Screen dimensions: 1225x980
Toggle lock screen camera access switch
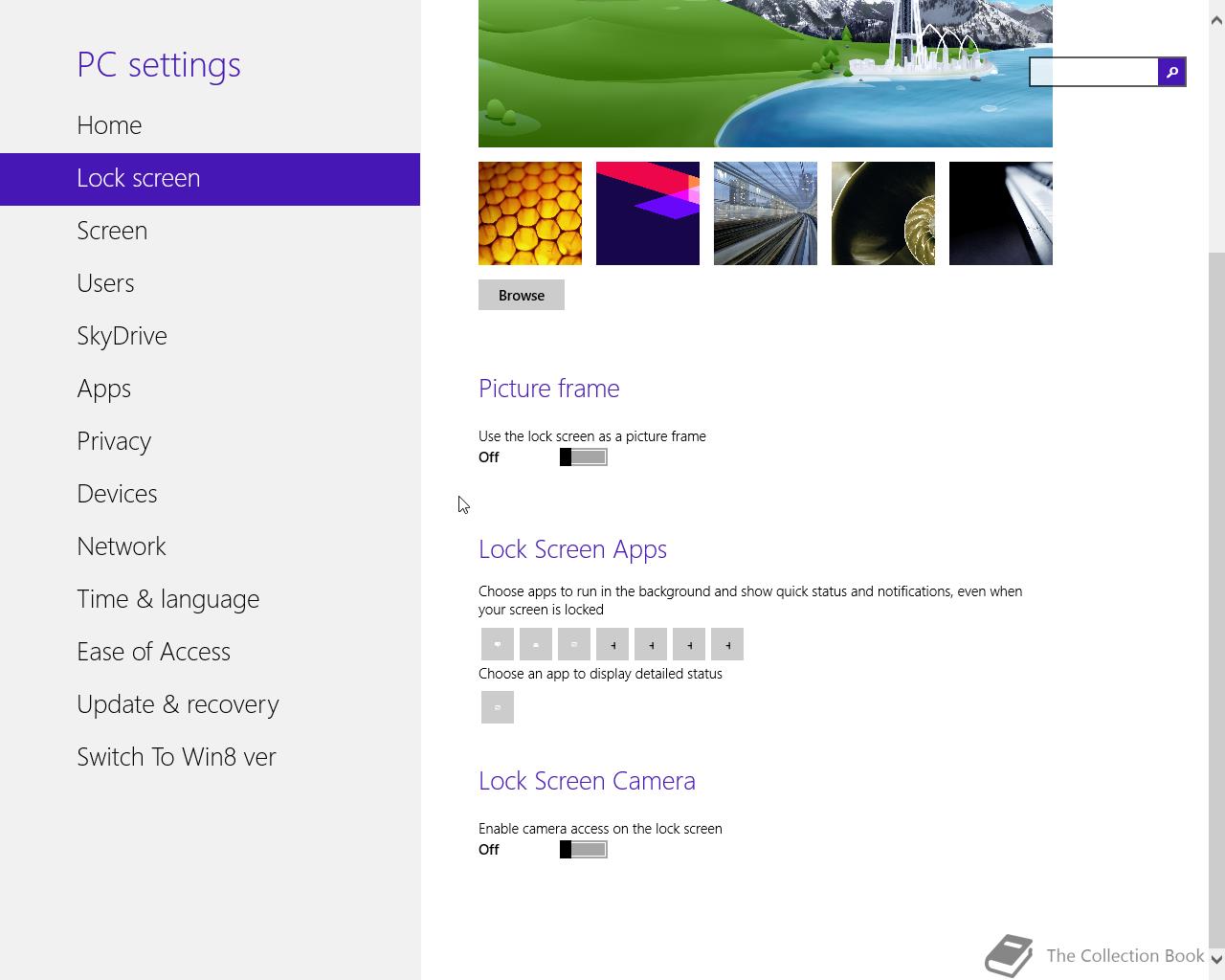tap(584, 850)
